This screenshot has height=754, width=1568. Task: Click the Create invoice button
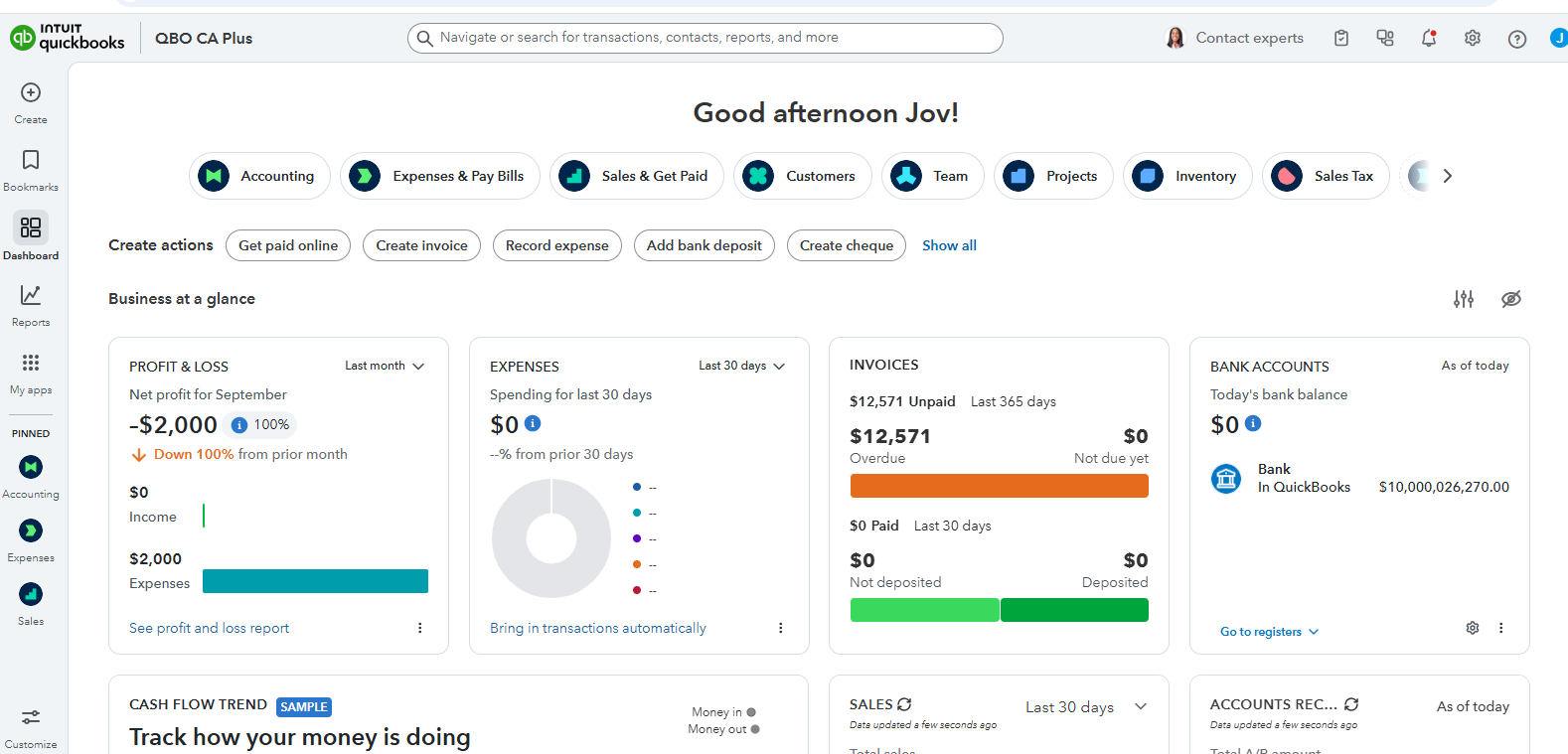tap(421, 245)
